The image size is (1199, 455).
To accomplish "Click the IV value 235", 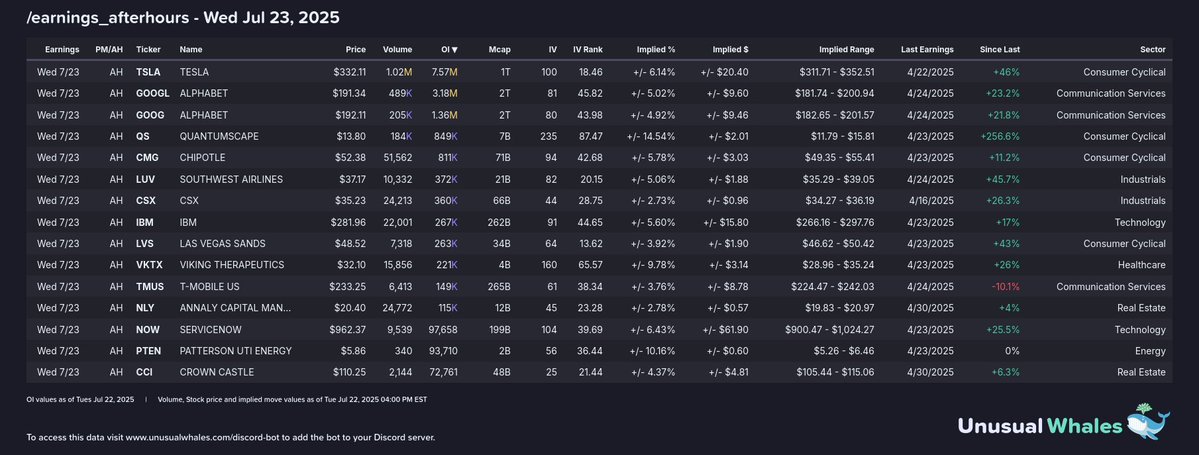I will (548, 136).
